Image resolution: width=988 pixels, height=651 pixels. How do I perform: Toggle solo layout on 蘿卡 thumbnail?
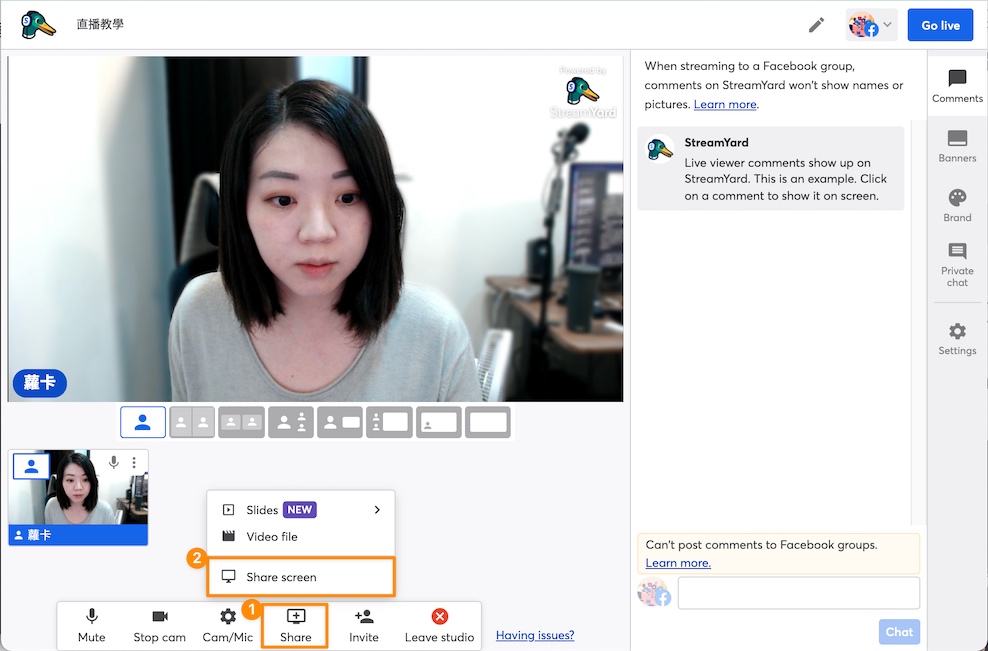pos(32,467)
